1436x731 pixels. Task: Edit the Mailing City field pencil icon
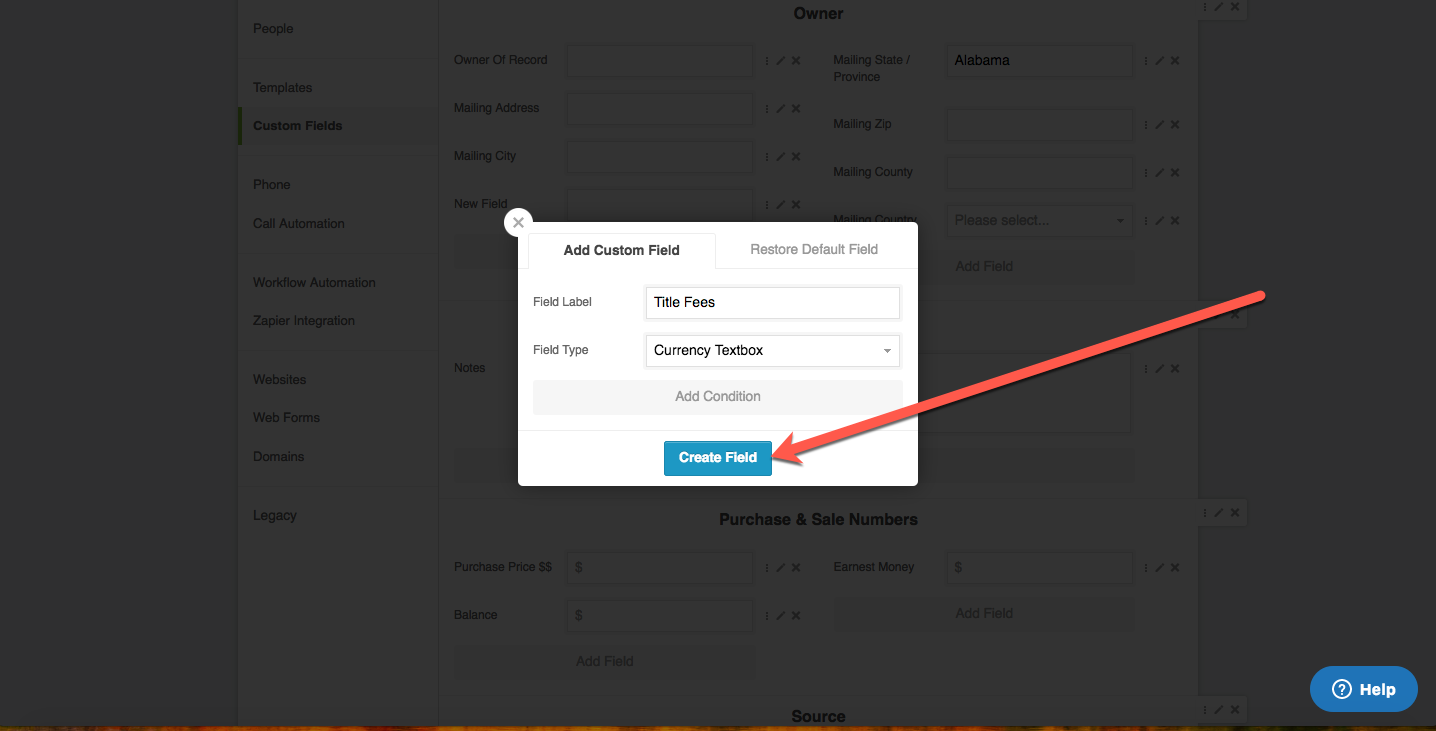coord(781,157)
